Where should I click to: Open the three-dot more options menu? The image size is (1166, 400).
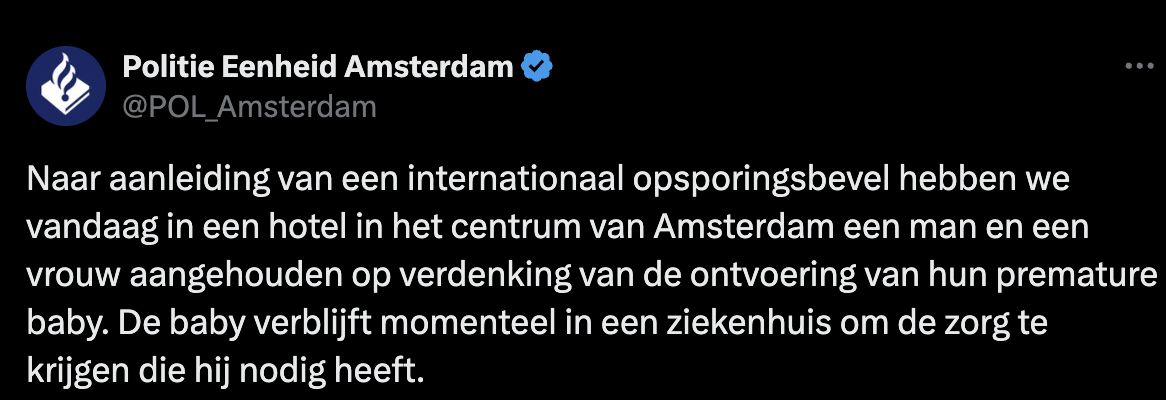pos(1139,66)
